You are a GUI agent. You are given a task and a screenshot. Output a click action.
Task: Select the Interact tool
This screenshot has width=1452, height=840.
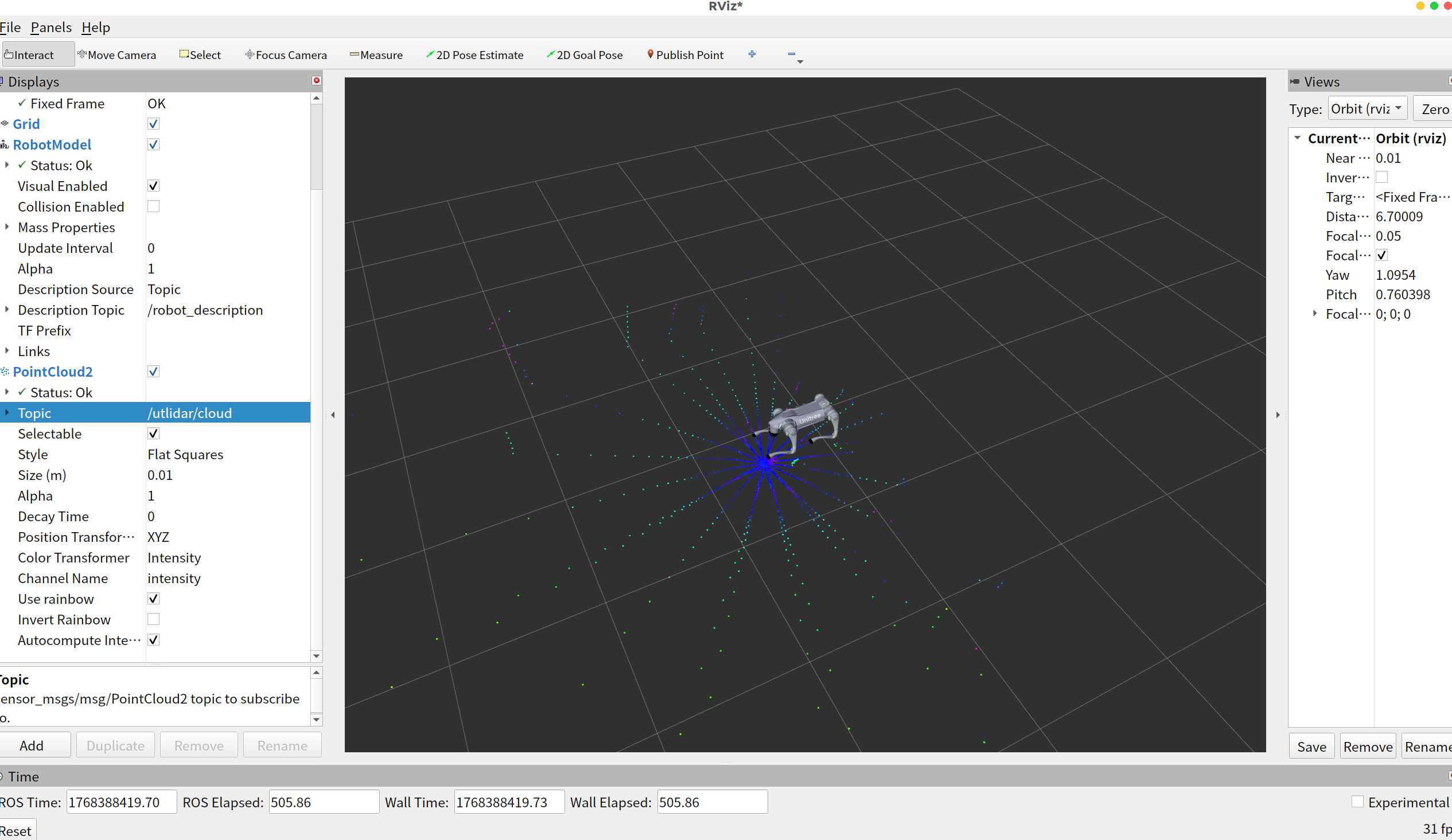pos(30,54)
